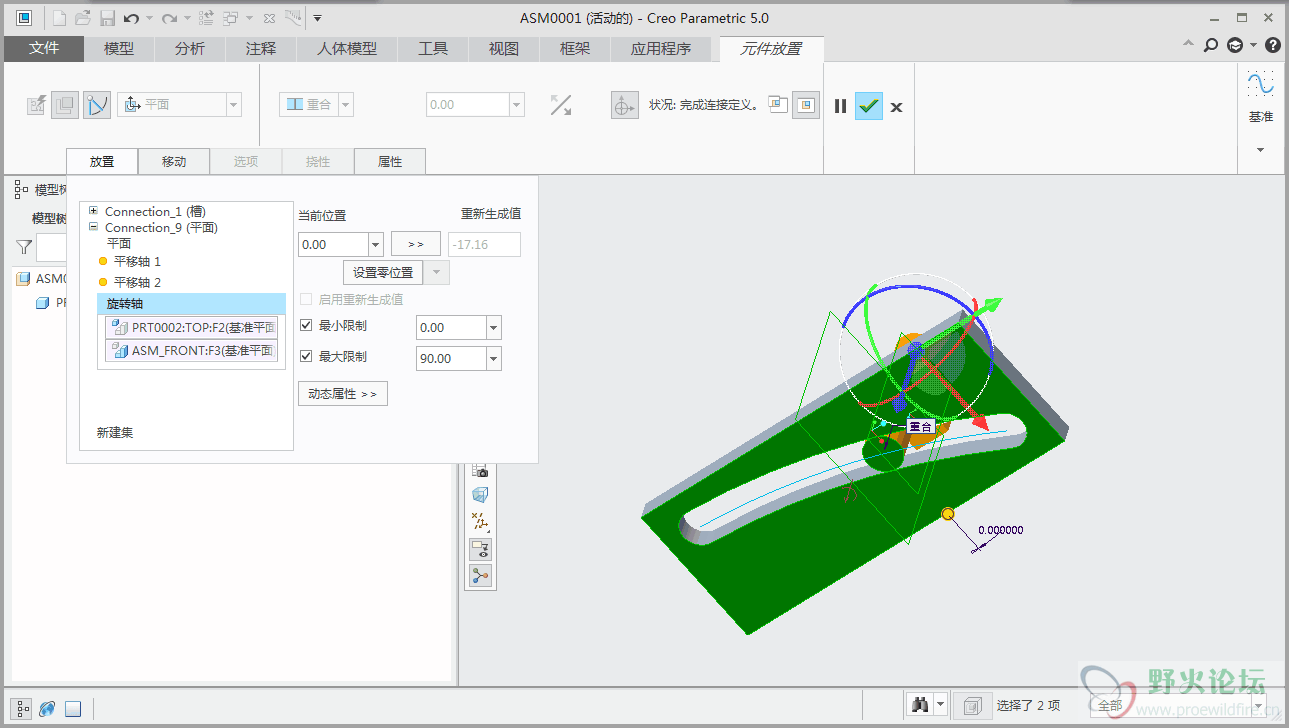Click the Redo arrow icon
Viewport: 1289px width, 728px height.
pos(169,18)
